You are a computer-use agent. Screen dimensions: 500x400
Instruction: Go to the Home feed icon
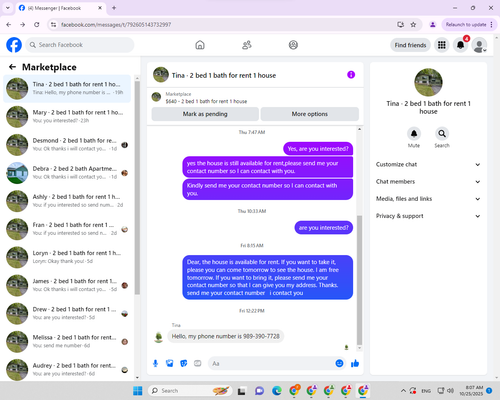pos(200,45)
